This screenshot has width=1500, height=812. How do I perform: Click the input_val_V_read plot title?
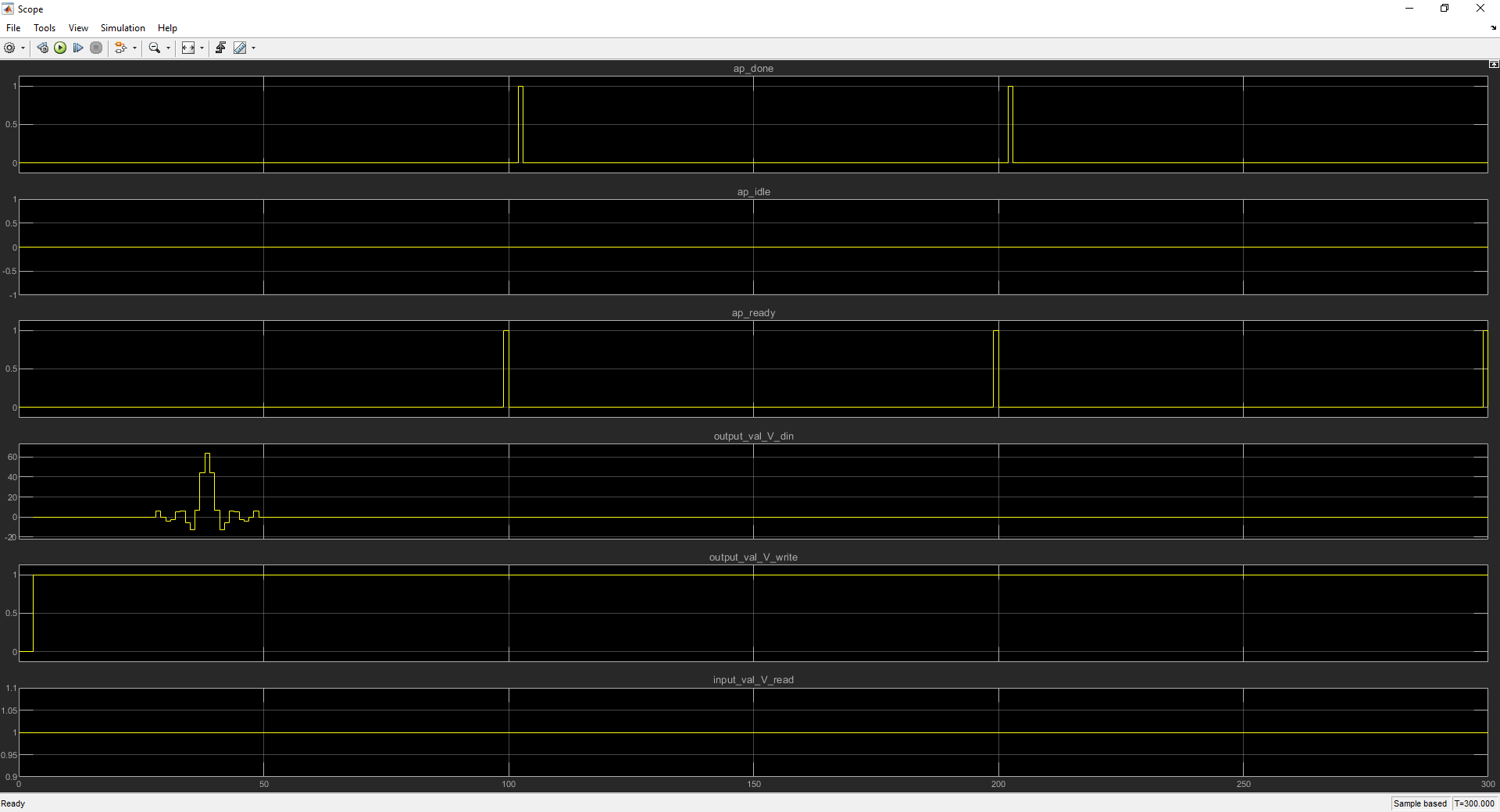pos(753,680)
